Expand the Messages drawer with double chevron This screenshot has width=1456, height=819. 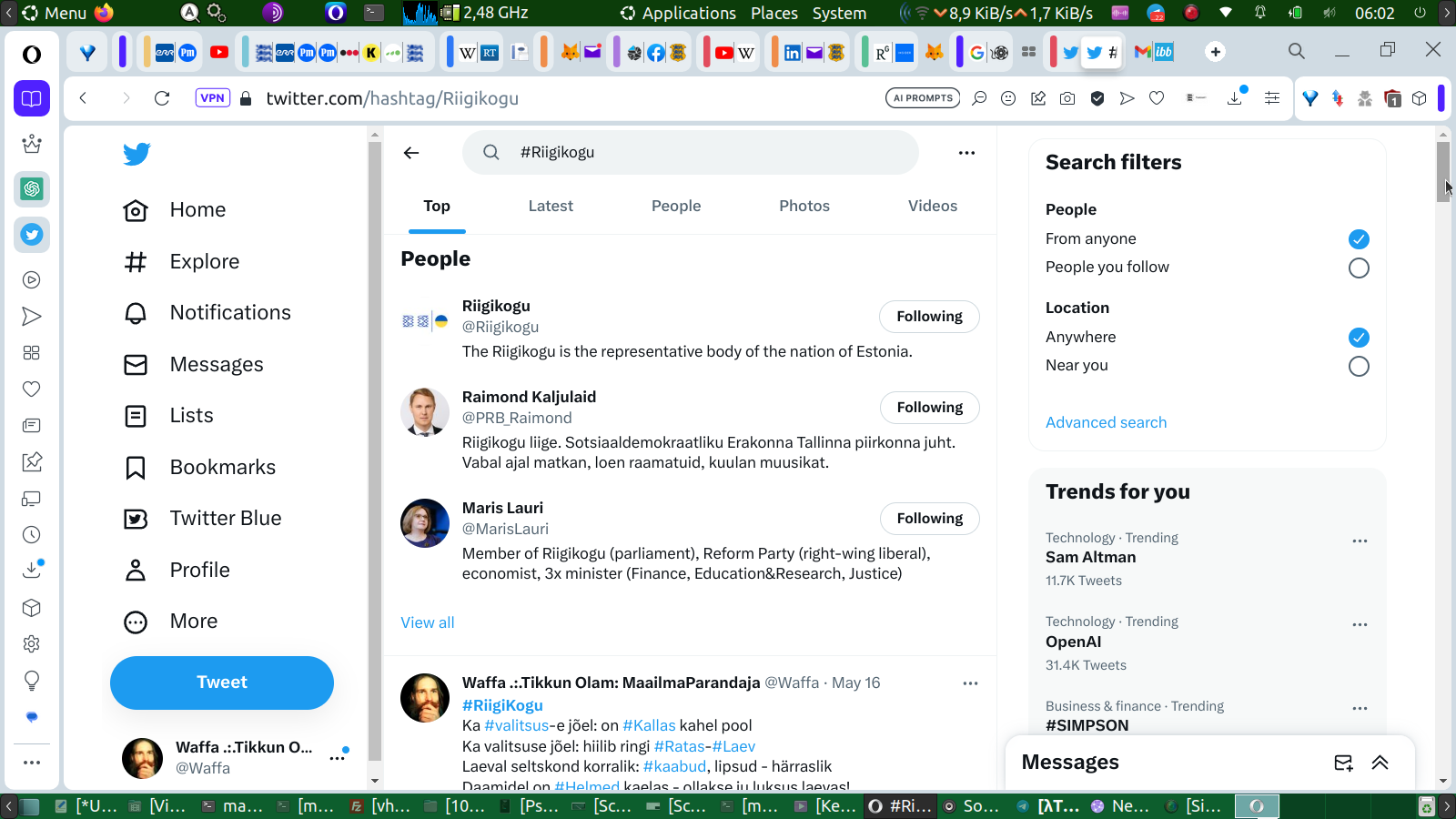[x=1380, y=763]
